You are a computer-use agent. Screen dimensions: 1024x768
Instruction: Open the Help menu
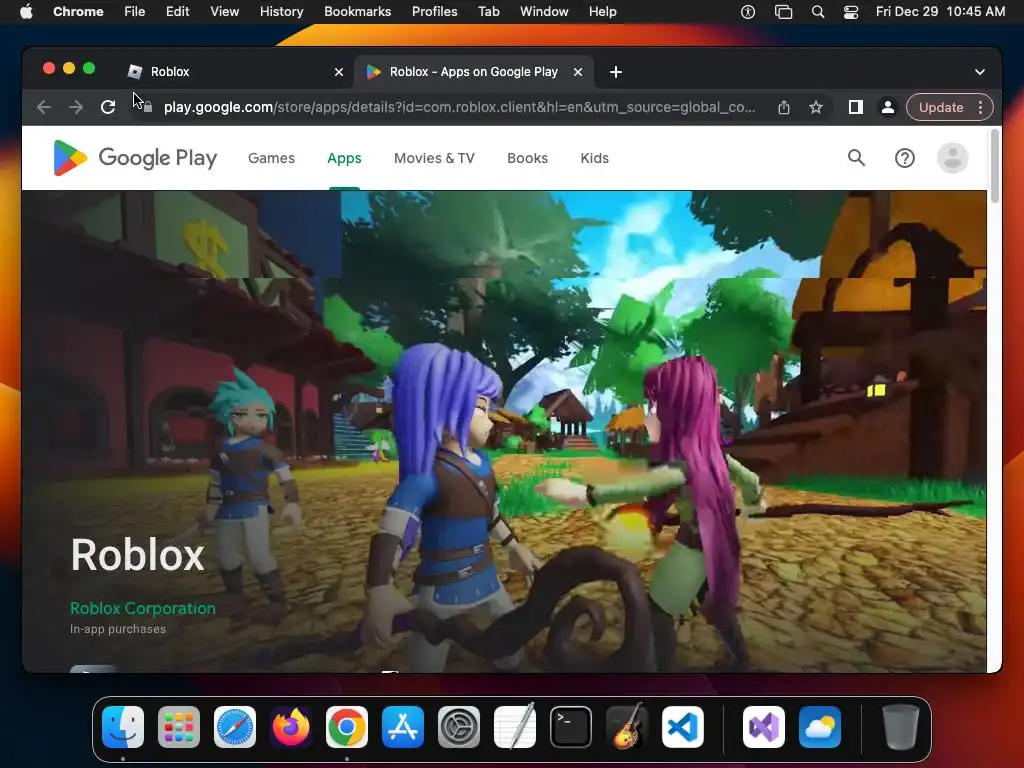603,12
